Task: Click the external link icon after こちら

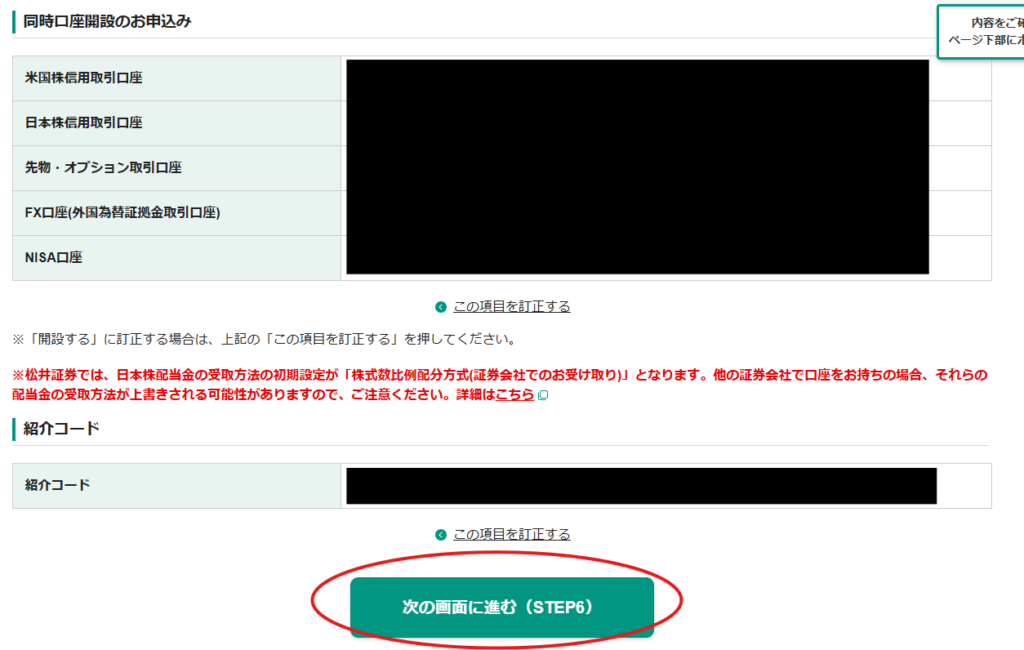Action: [x=543, y=396]
